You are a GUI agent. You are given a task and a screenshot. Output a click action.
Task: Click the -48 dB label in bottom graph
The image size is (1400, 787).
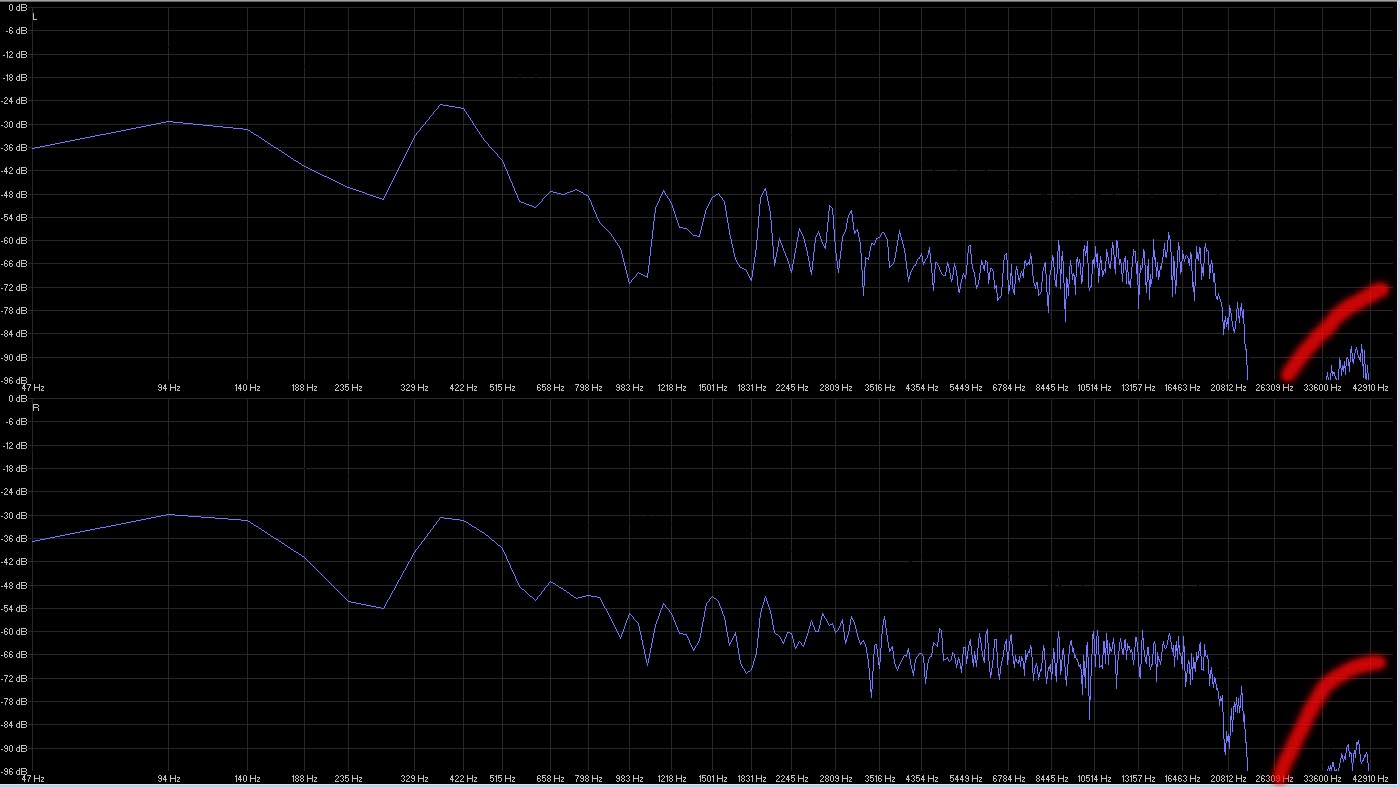click(15, 585)
